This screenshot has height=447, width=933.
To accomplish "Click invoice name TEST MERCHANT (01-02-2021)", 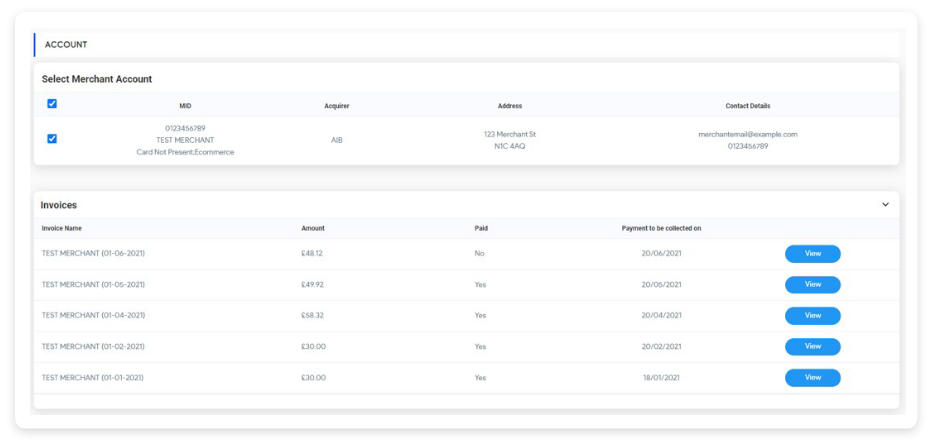I will (93, 346).
